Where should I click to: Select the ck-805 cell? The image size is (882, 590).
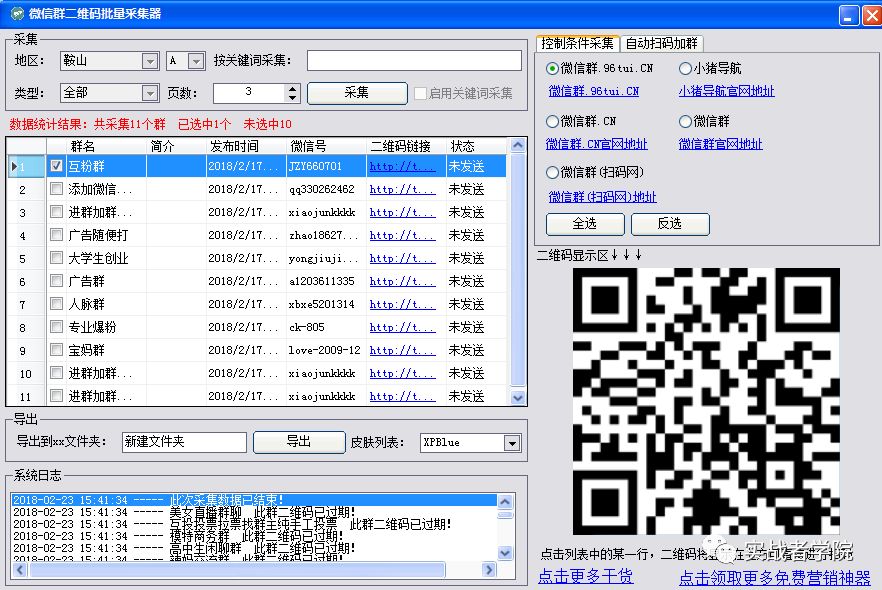[x=326, y=327]
